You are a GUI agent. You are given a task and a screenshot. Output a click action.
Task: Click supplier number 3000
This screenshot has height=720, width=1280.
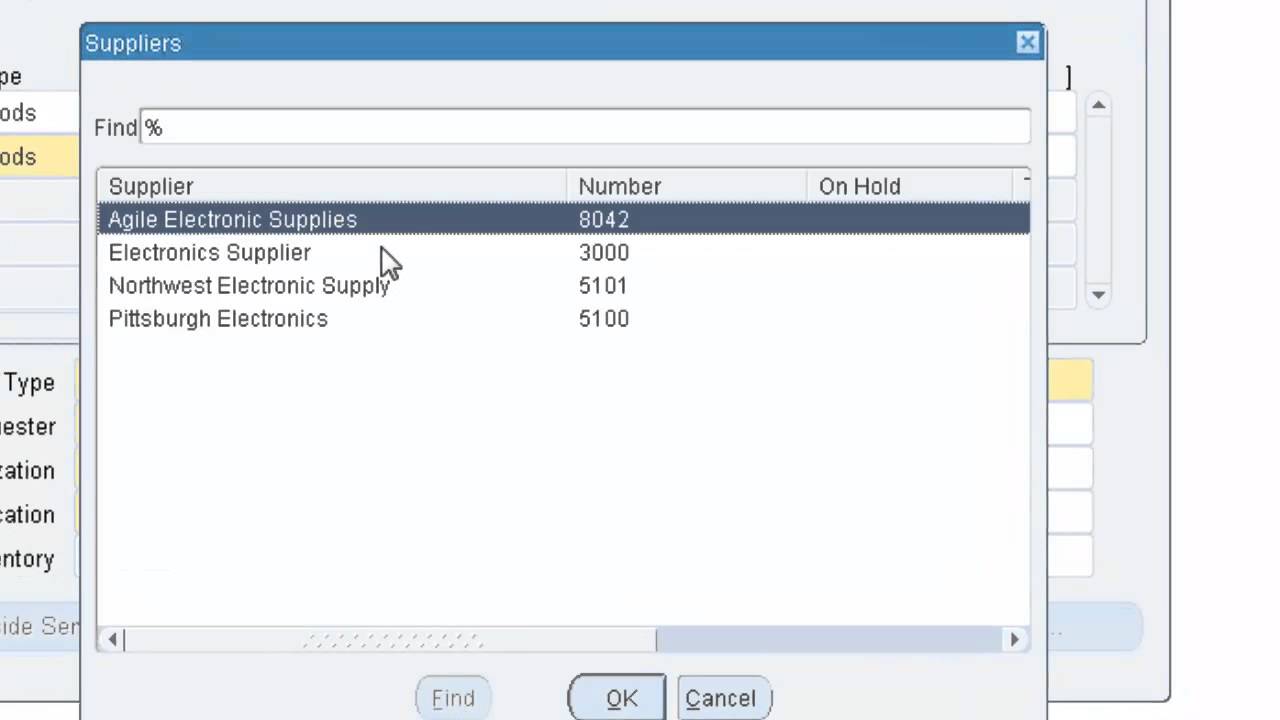604,252
